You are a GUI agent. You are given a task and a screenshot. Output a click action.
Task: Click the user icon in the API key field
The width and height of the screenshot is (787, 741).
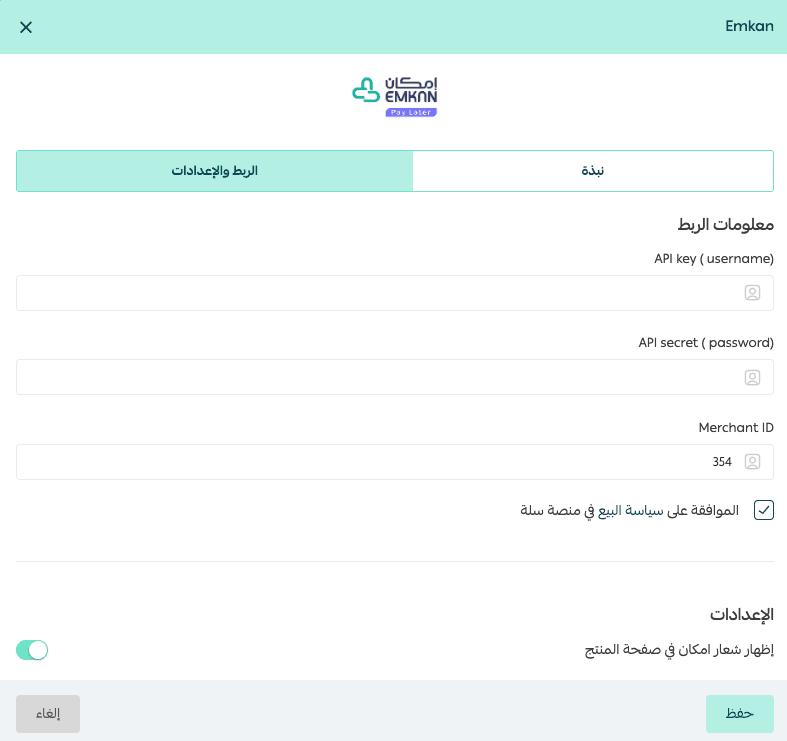[x=752, y=293]
